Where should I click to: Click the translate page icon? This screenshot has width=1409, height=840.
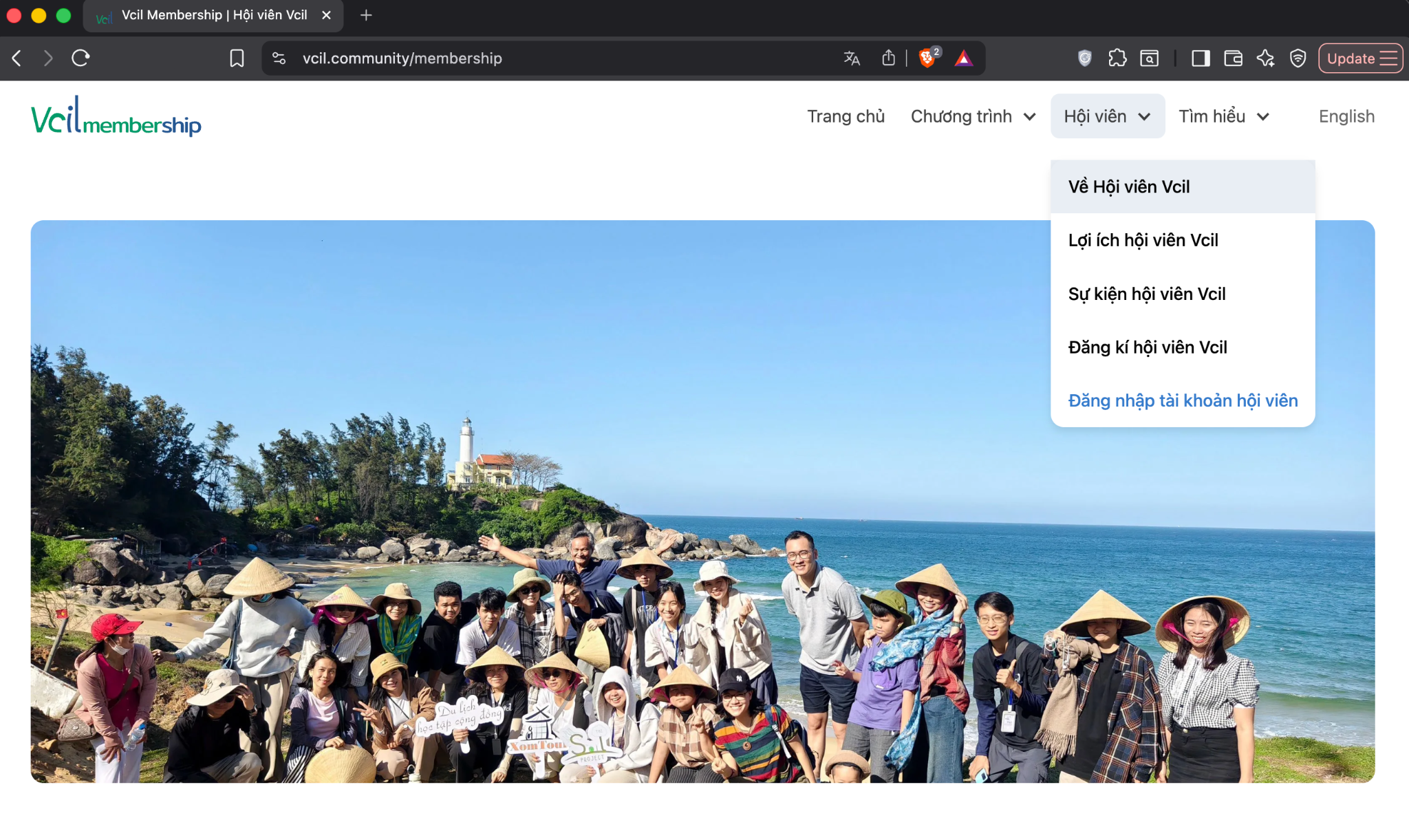(852, 58)
